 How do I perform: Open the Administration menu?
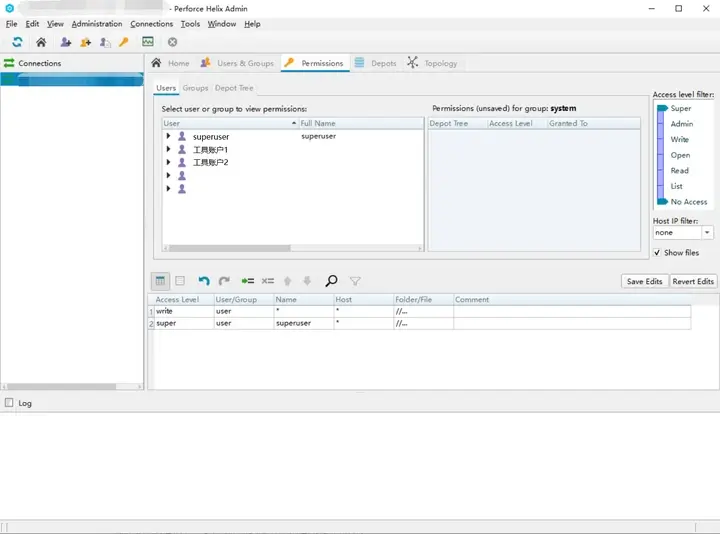click(x=97, y=24)
